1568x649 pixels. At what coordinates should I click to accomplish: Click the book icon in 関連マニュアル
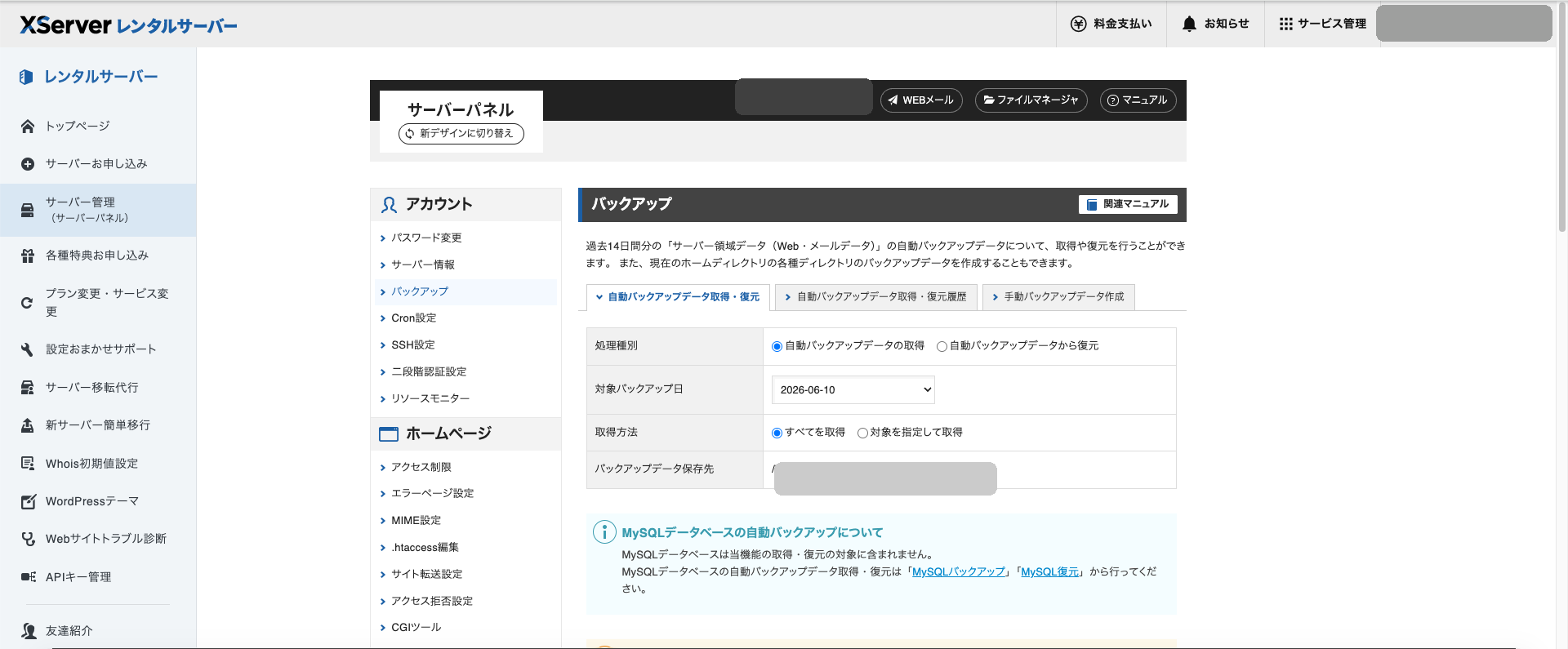click(x=1092, y=205)
